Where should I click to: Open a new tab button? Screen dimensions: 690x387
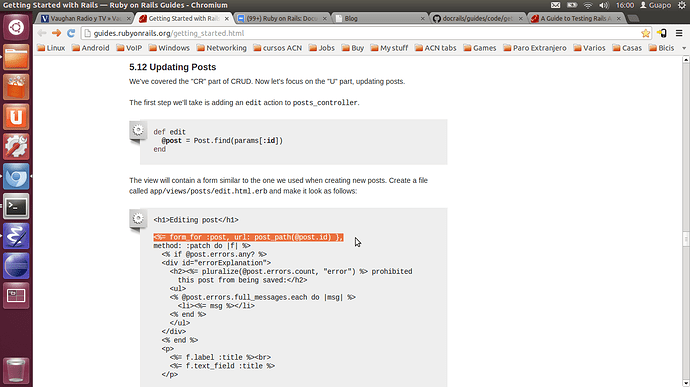pyautogui.click(x=633, y=18)
